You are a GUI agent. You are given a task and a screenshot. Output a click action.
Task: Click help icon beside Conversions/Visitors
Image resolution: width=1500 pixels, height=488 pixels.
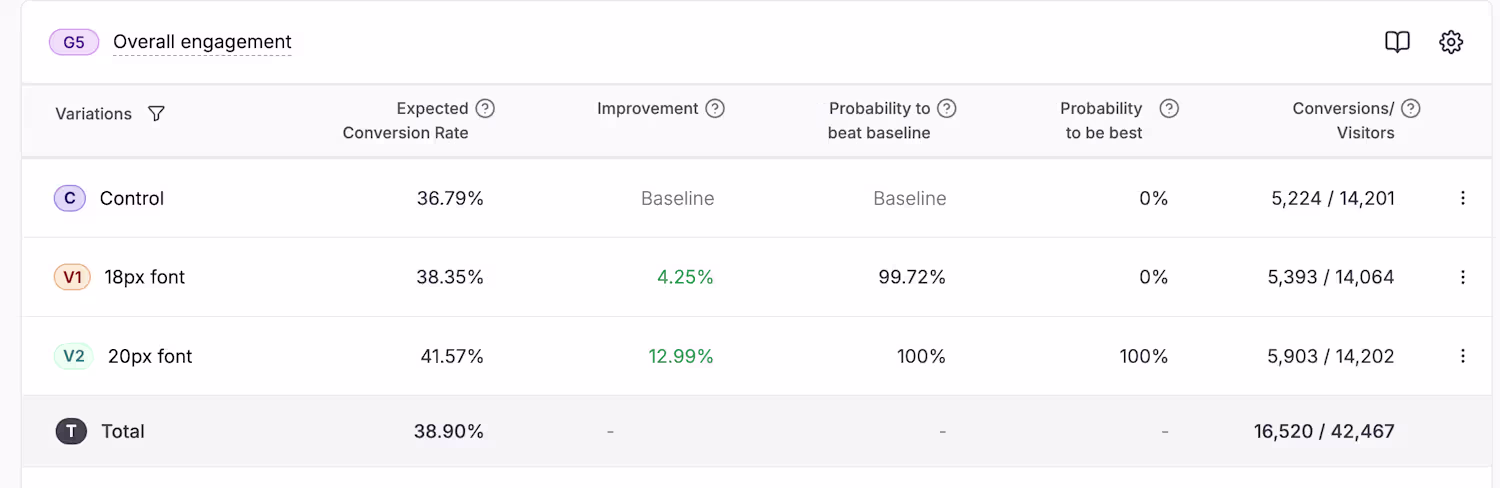(1411, 108)
